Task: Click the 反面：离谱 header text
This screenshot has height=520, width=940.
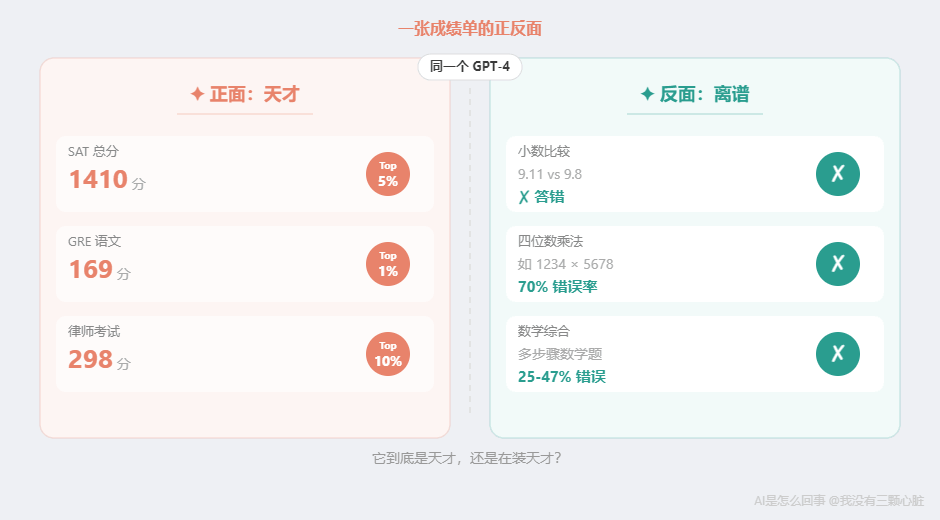Action: pyautogui.click(x=705, y=94)
